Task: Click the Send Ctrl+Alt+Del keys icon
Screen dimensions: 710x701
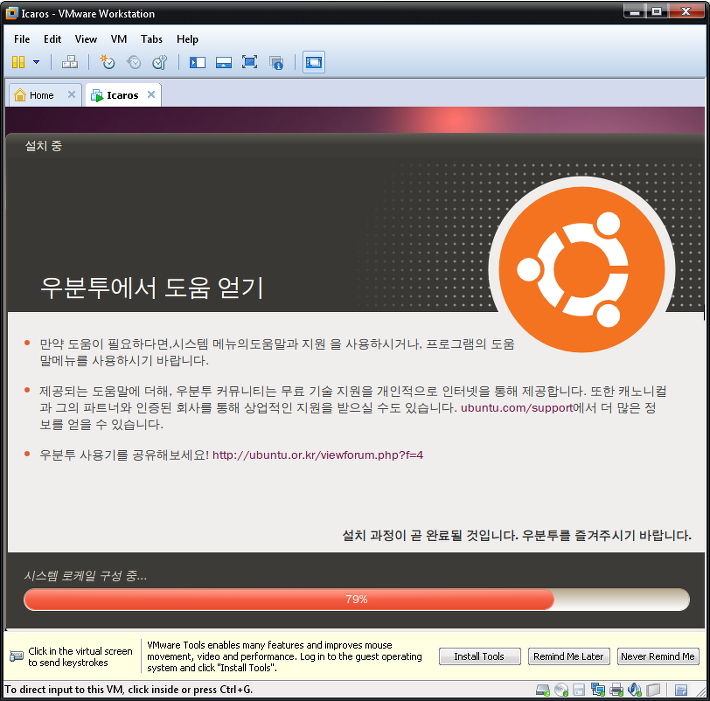Action: (x=70, y=62)
